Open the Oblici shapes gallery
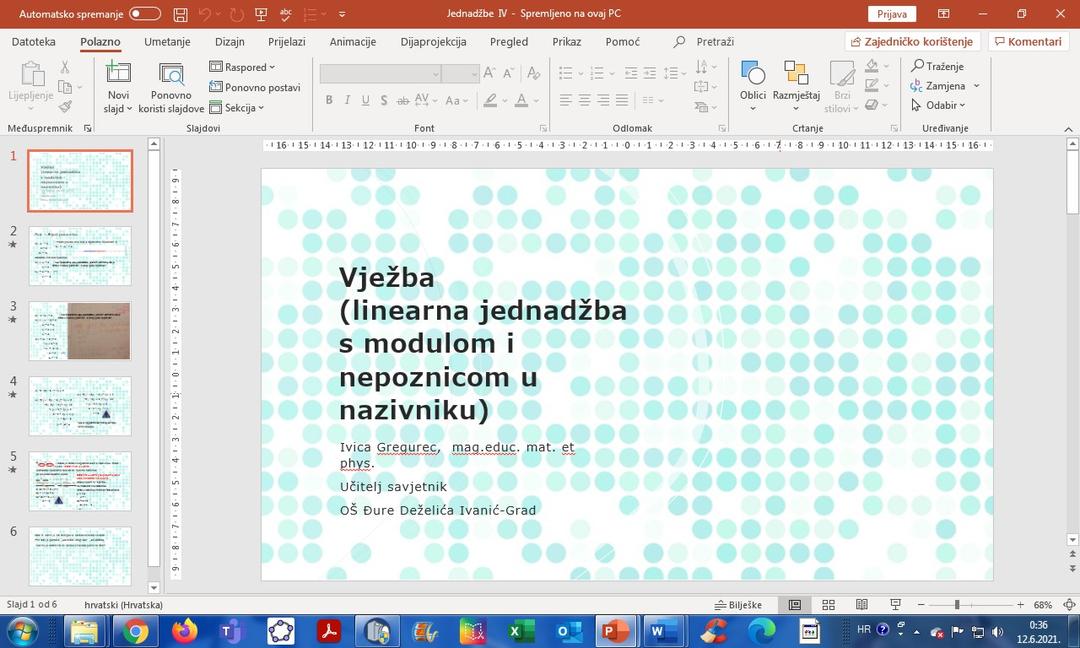The height and width of the screenshot is (648, 1080). pos(753,82)
